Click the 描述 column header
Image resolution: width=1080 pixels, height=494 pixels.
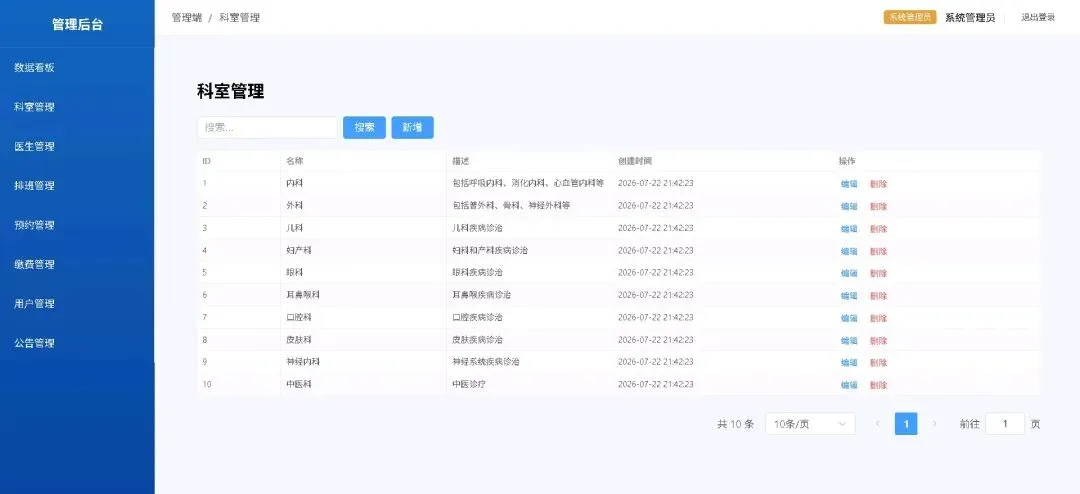tap(461, 161)
